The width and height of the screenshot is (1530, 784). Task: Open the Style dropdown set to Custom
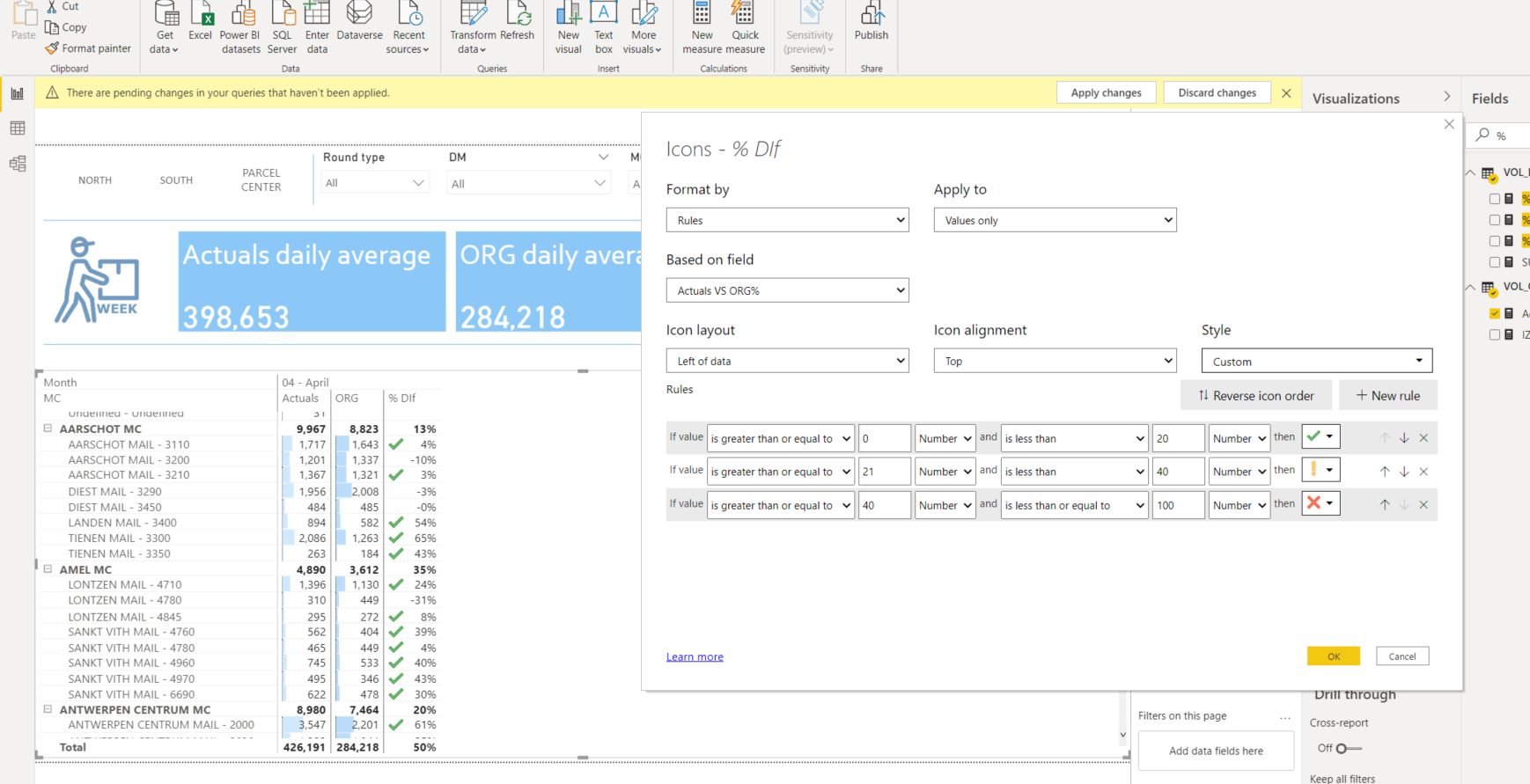(x=1317, y=361)
